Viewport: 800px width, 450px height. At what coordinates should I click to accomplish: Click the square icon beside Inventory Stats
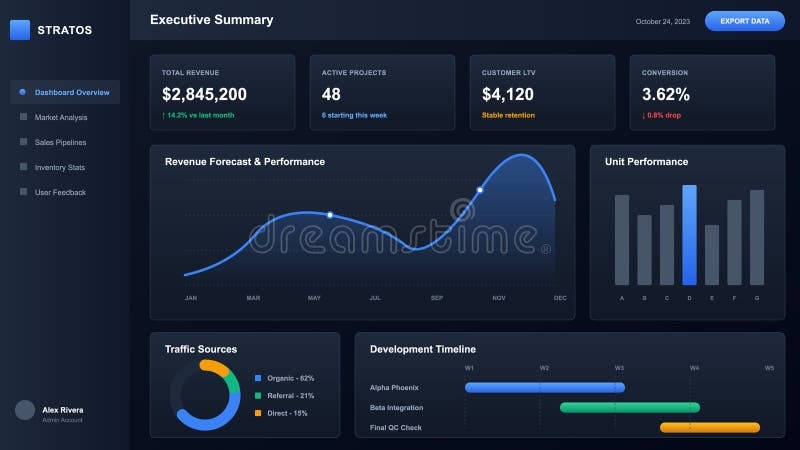tap(23, 167)
